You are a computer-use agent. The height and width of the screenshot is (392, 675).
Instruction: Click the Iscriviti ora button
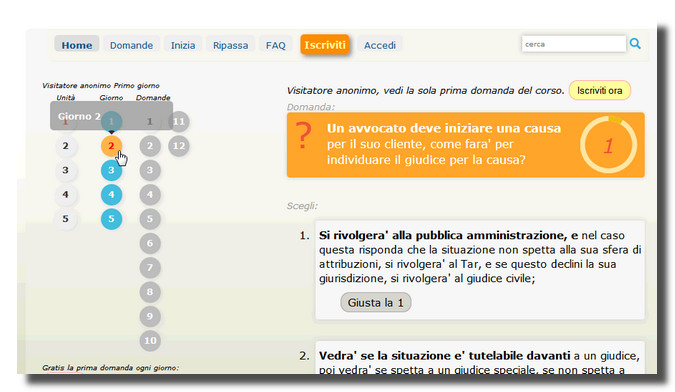pos(600,90)
